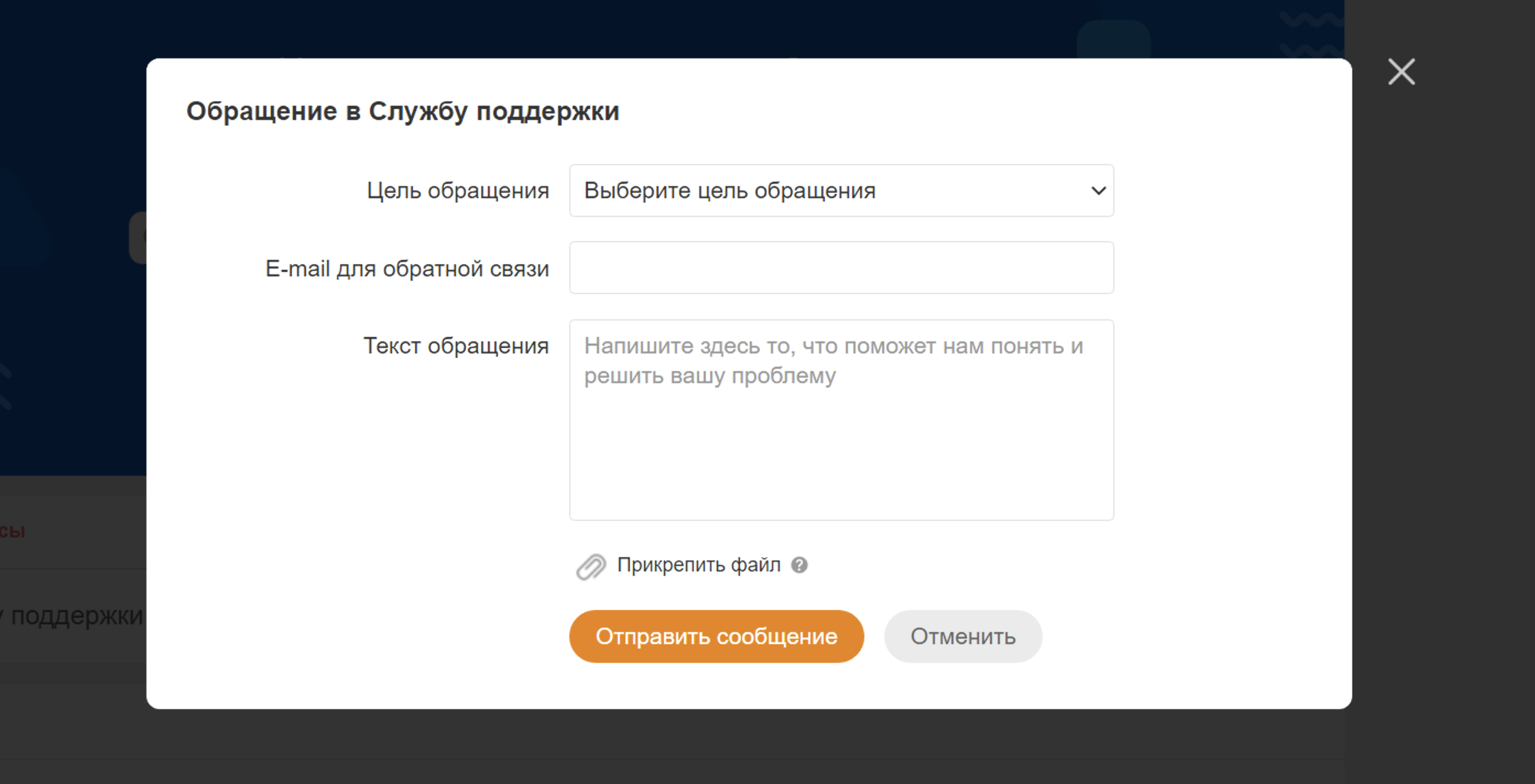Click the 'Прикрепить файл' link
1535x784 pixels.
tap(698, 565)
